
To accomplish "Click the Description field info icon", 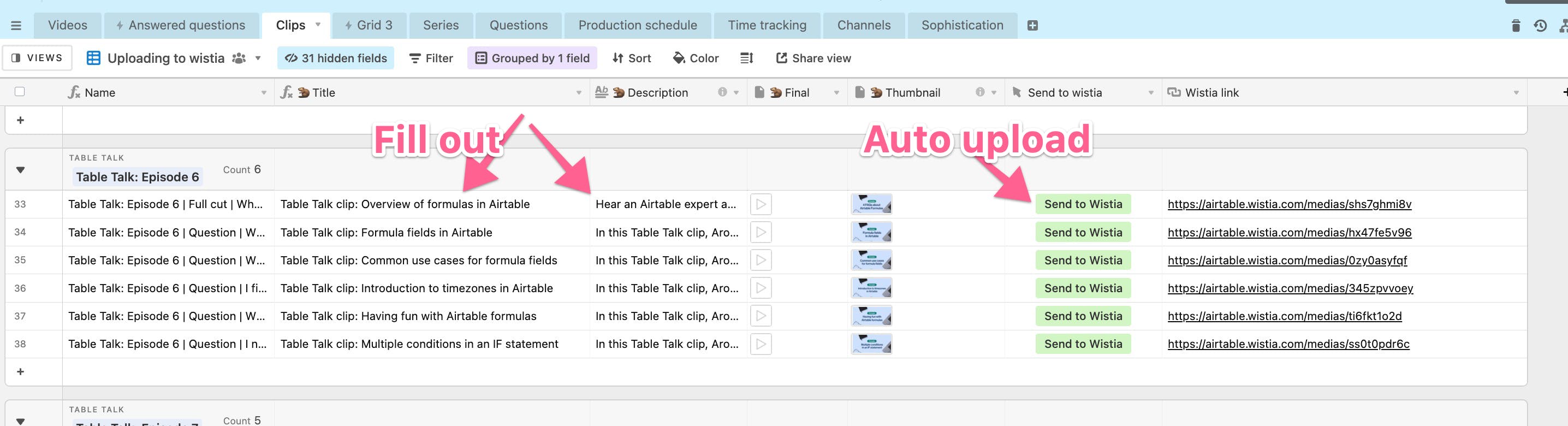I will tap(722, 92).
